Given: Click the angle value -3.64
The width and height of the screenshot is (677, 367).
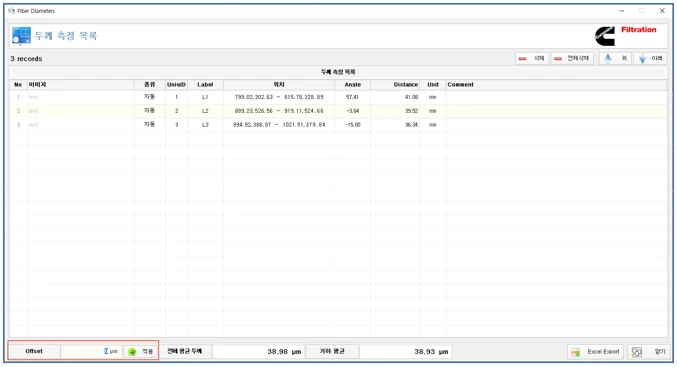Looking at the screenshot, I should point(352,111).
